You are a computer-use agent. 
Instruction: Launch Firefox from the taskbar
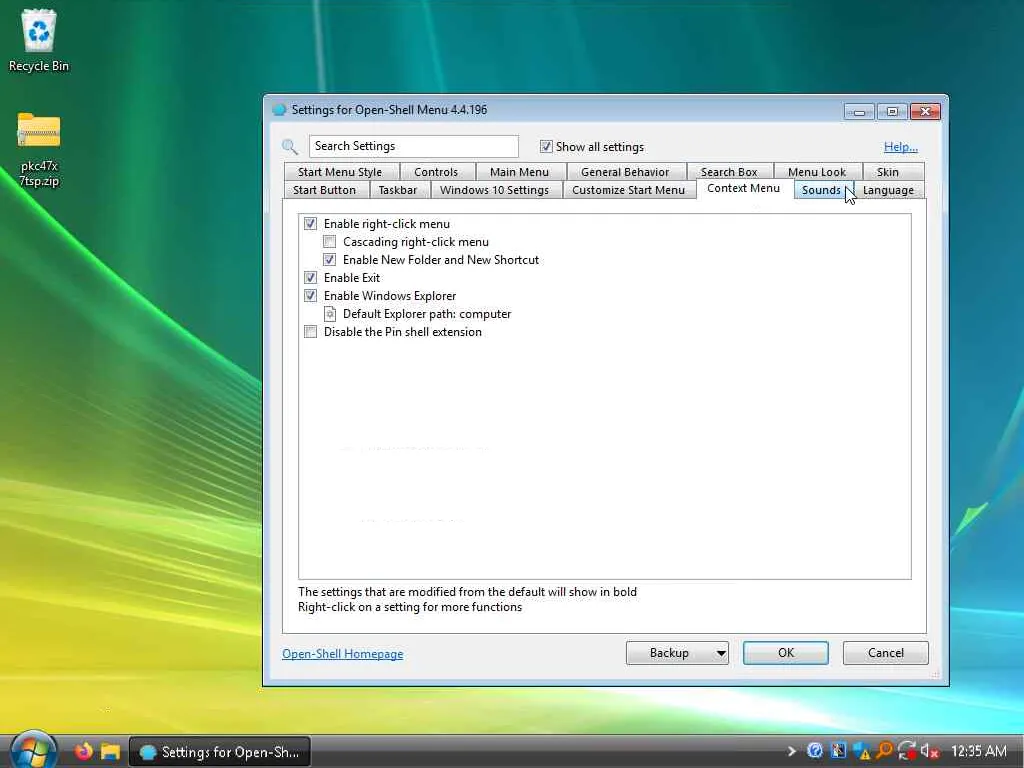pyautogui.click(x=83, y=752)
